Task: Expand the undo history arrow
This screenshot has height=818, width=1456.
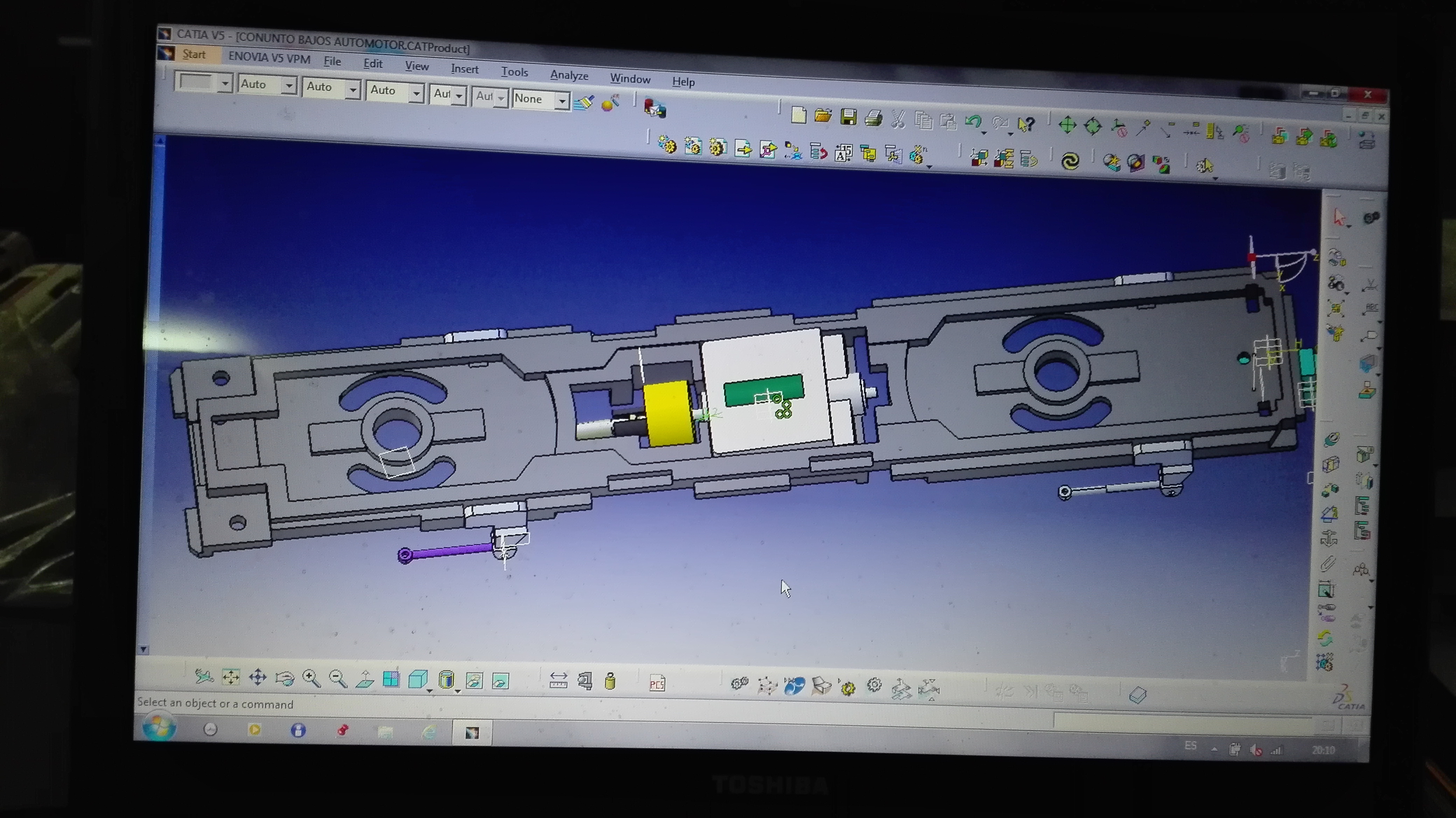Action: tap(984, 133)
